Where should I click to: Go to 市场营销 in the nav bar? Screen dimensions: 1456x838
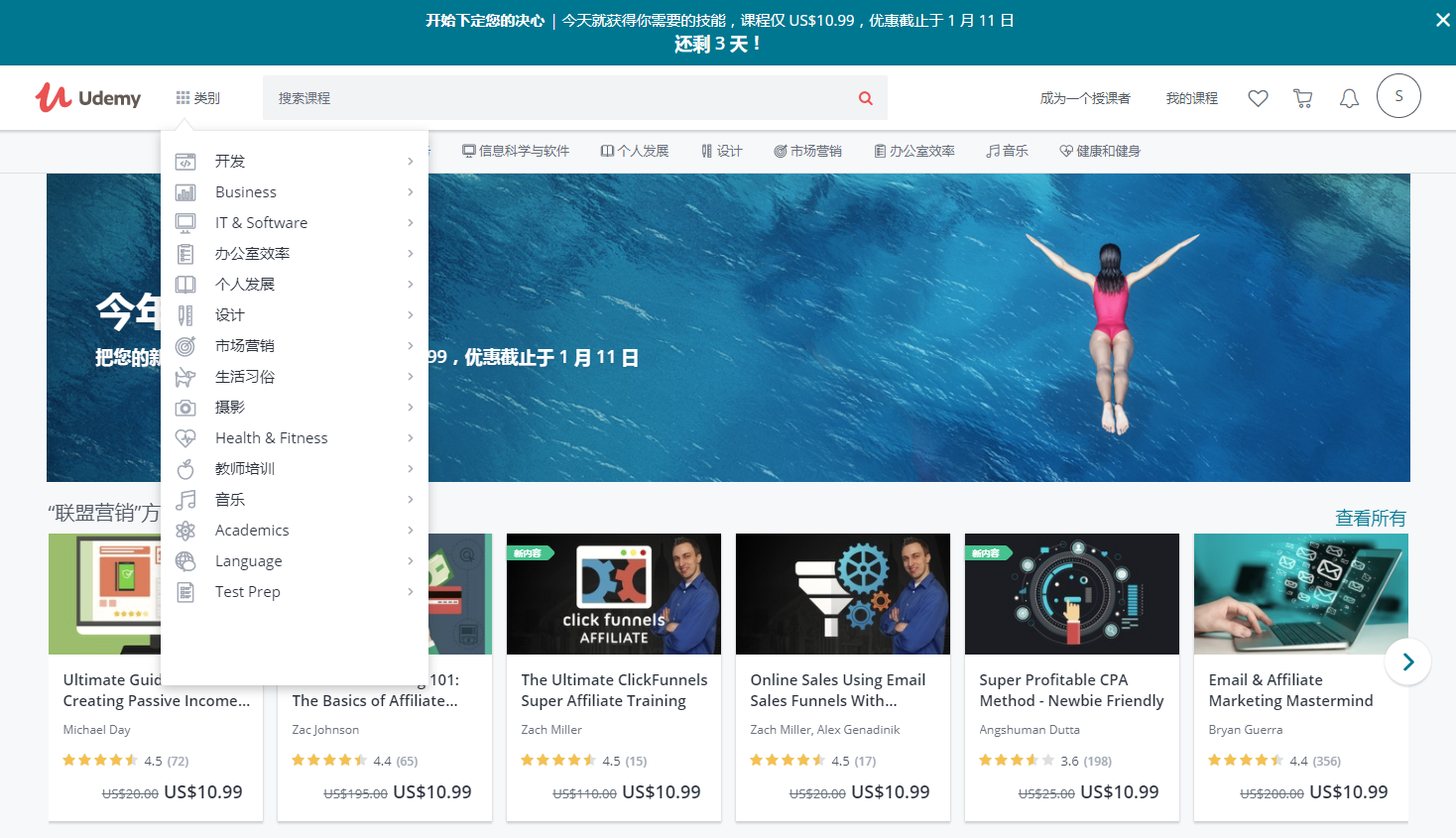point(808,151)
